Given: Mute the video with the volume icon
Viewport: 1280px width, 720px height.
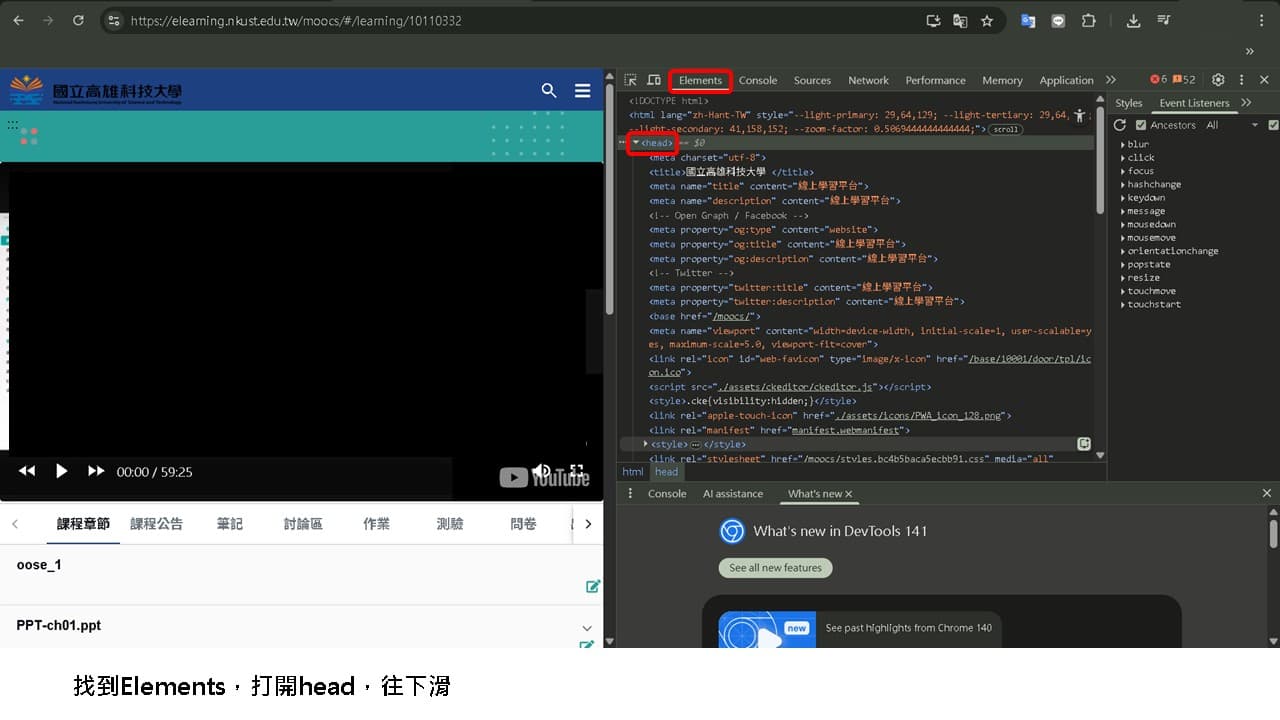Looking at the screenshot, I should tap(541, 471).
